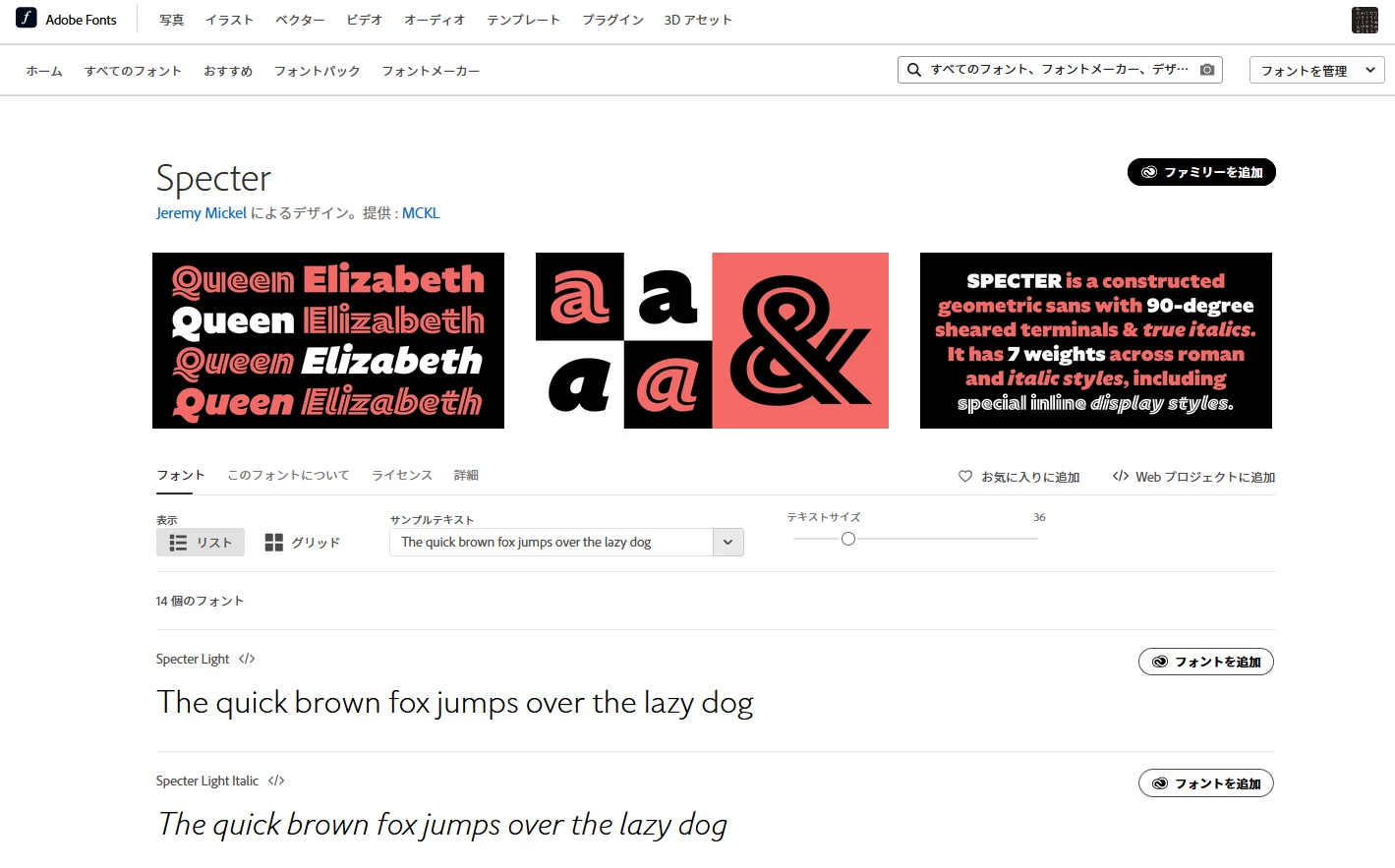Screen dimensions: 1395x868
Task: Open designer Jeremy Mickel link
Action: [x=202, y=213]
